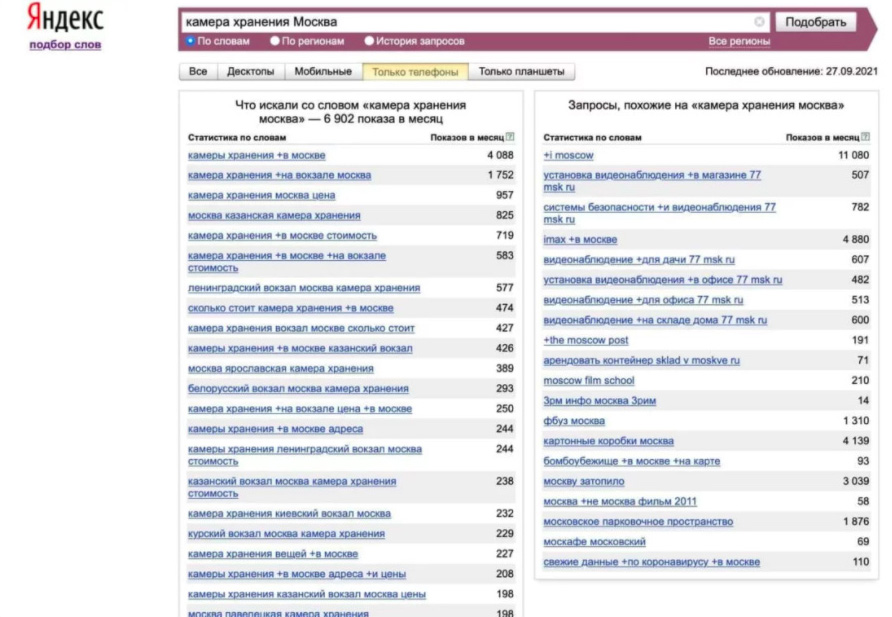Image resolution: width=892 pixels, height=617 pixels.
Task: Open «камеры хранения +в москве адреса +и цены» query
Action: pyautogui.click(x=297, y=574)
